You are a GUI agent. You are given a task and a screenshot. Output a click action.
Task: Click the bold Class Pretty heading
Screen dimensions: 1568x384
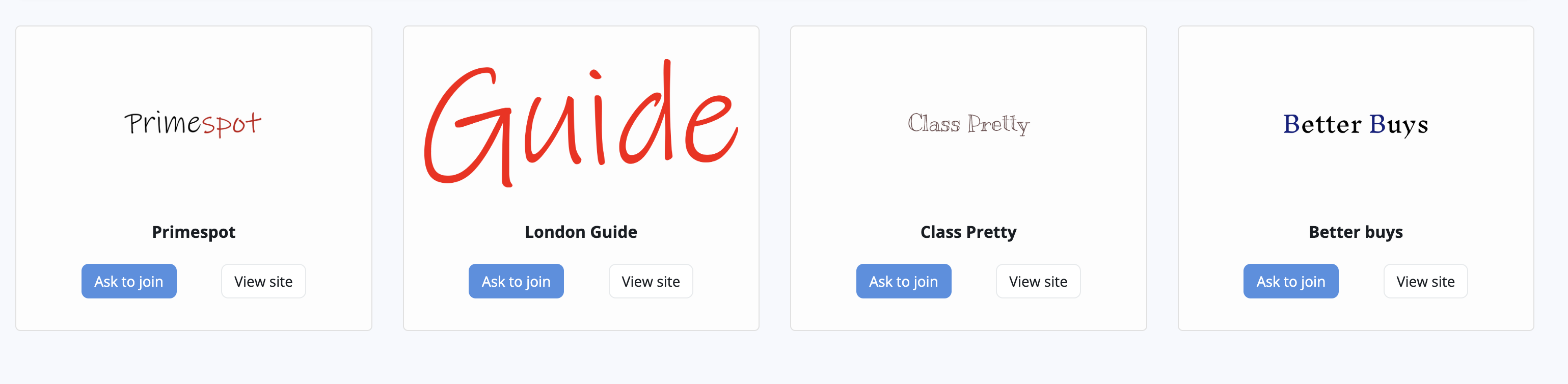(x=968, y=232)
